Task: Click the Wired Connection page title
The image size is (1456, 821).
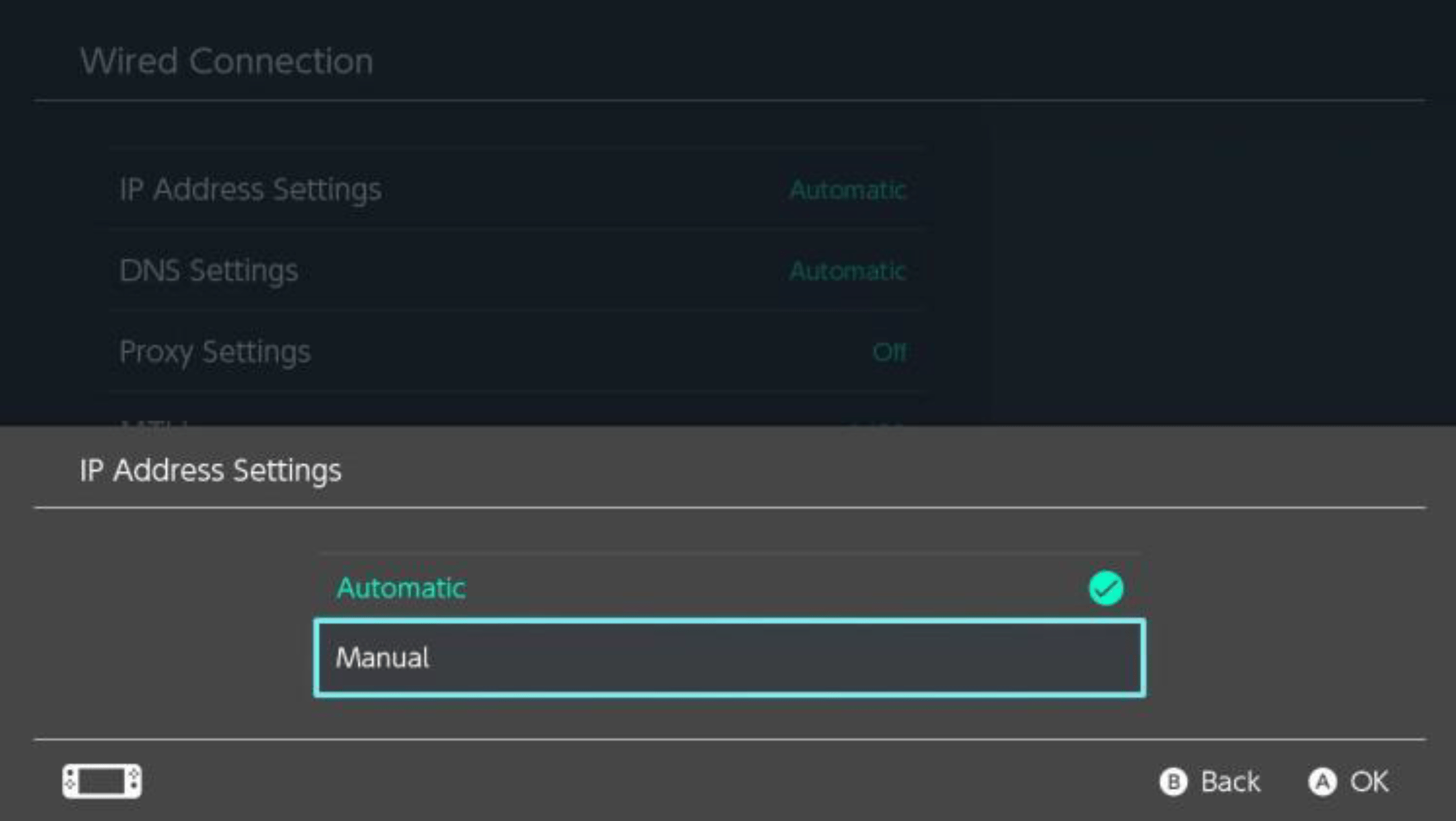Action: pos(226,62)
